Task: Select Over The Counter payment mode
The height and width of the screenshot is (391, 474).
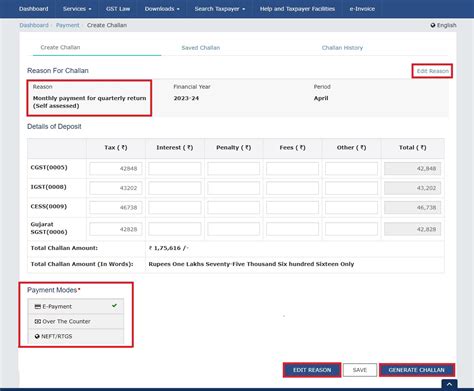Action: pos(76,321)
